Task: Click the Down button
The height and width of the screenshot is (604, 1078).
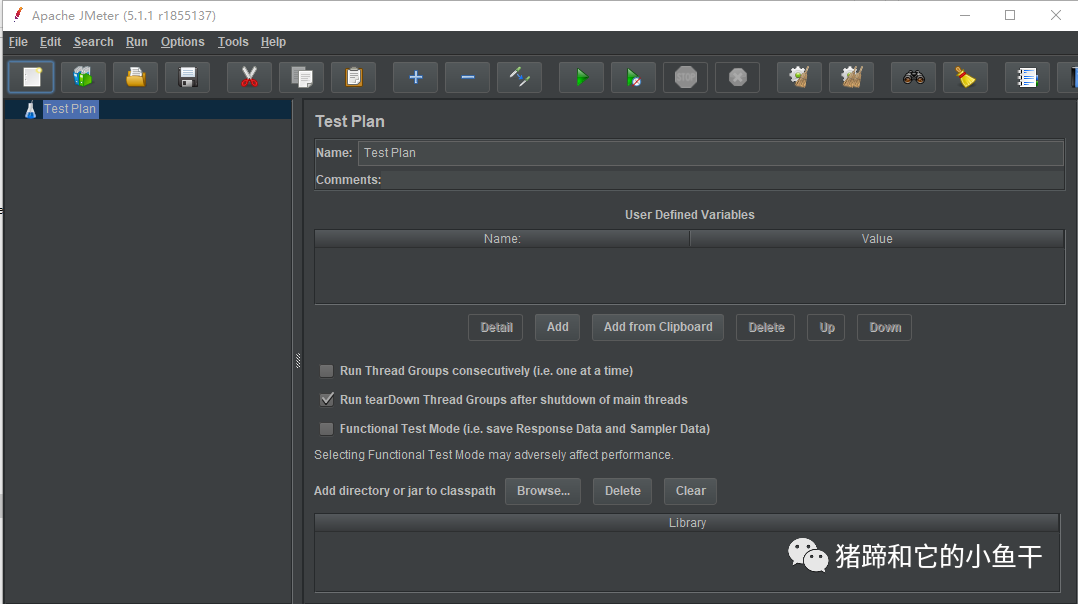Action: [x=885, y=328]
